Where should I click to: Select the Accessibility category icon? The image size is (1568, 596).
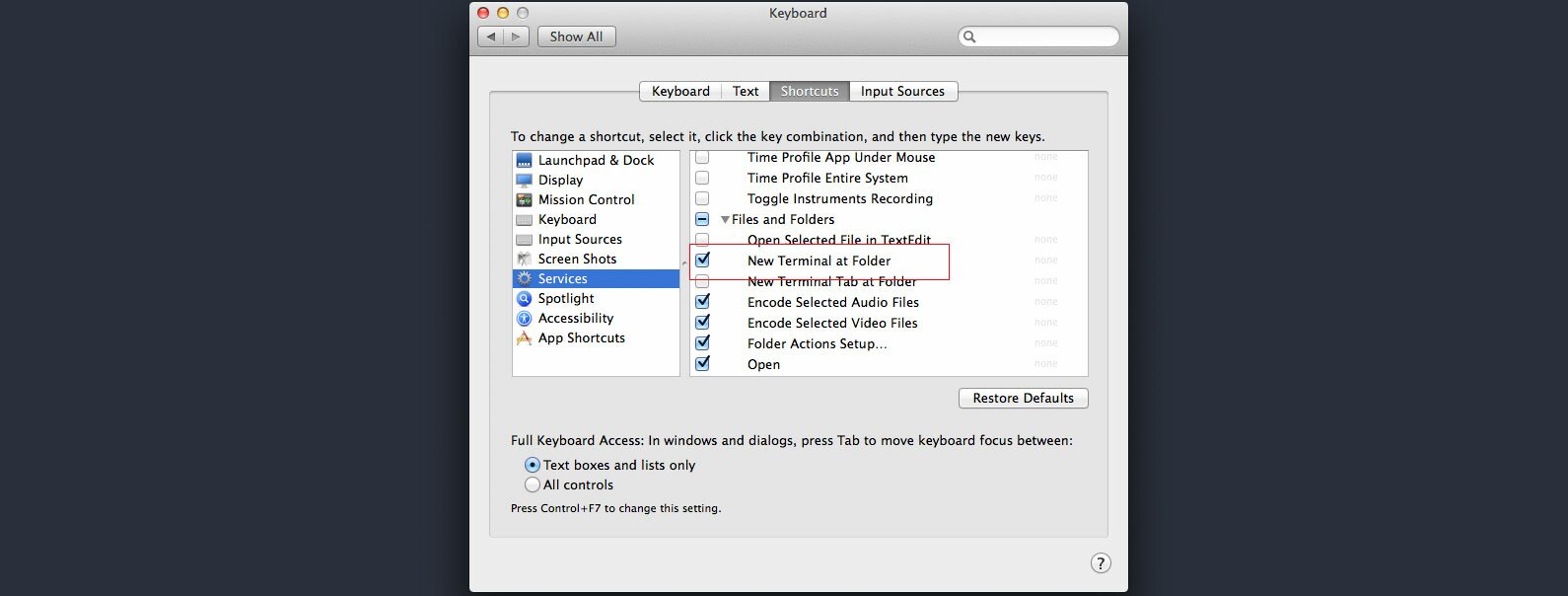(524, 318)
